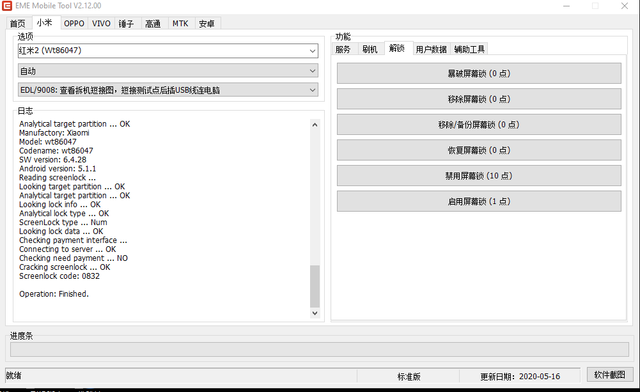Click the 'Connecting to server ... OK' log line

68,249
